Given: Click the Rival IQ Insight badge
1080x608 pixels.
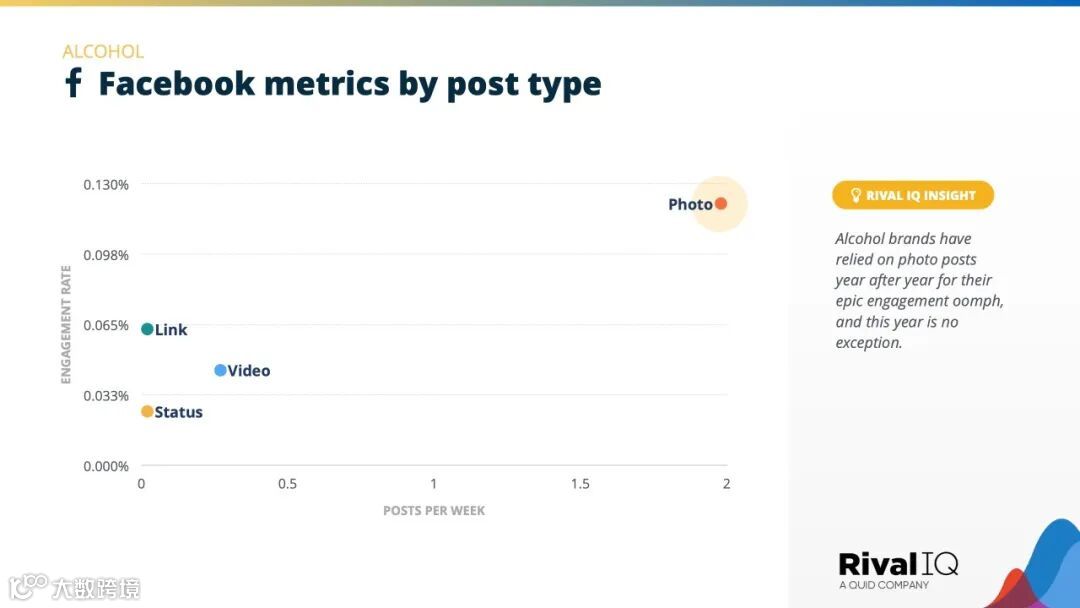Looking at the screenshot, I should (913, 195).
